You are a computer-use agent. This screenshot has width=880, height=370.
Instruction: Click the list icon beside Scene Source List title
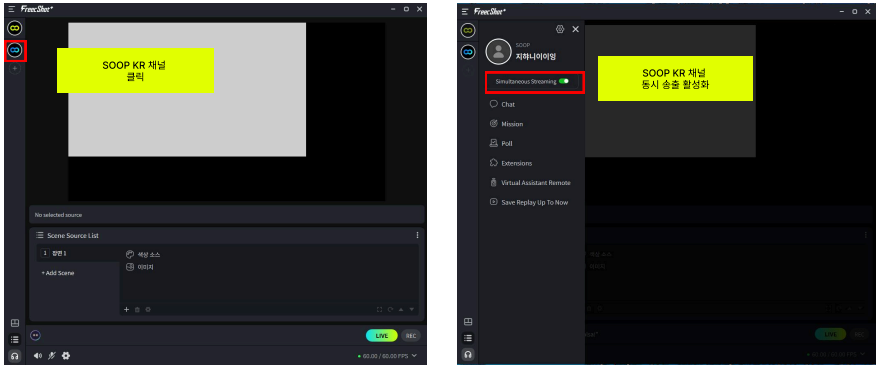click(40, 235)
